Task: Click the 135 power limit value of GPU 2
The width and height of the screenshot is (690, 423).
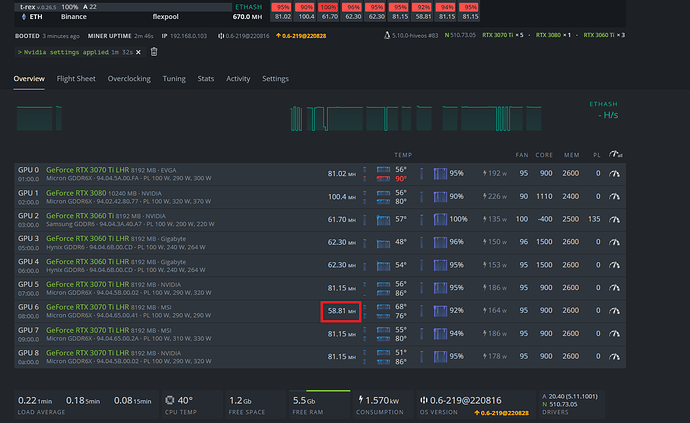Action: [x=594, y=219]
